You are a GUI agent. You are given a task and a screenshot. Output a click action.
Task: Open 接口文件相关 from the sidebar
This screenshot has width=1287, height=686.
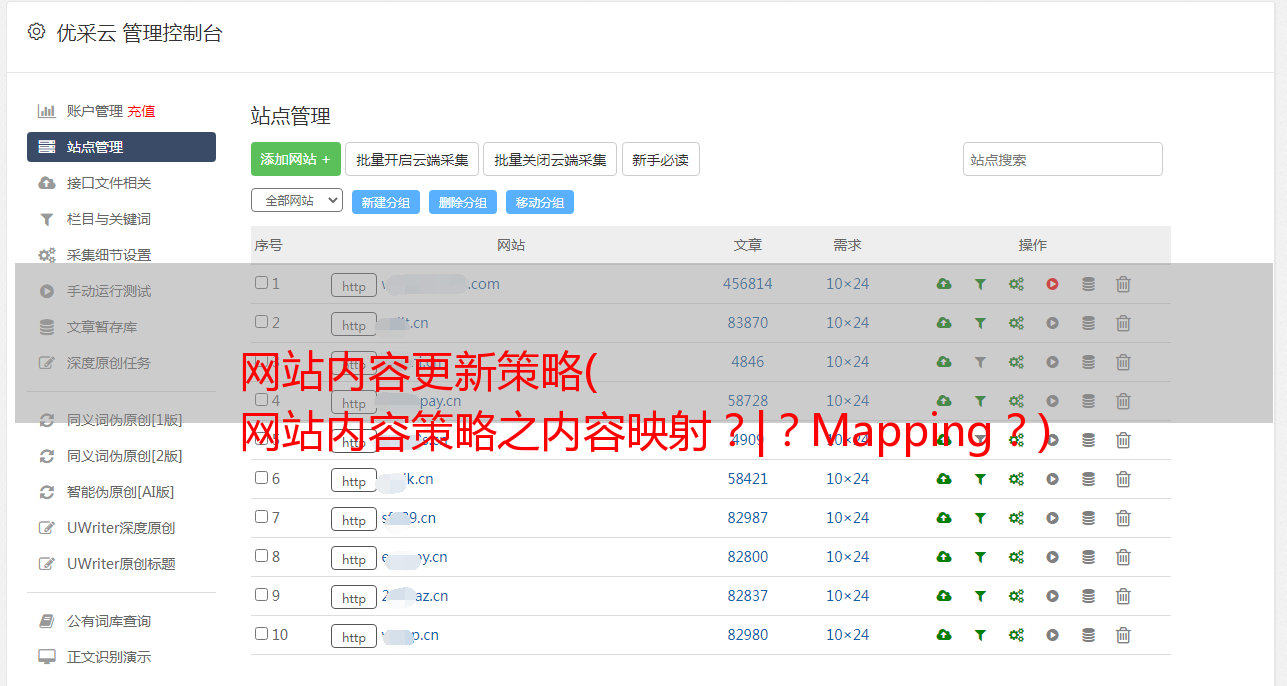click(x=109, y=183)
